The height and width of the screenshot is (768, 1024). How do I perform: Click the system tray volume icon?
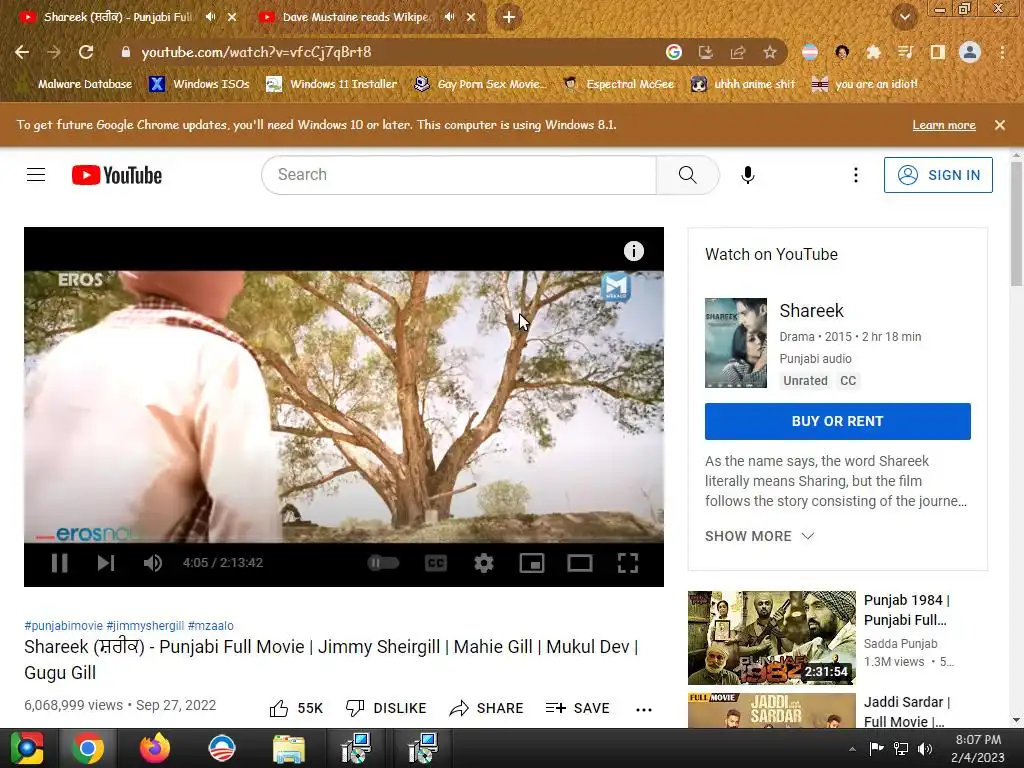[925, 749]
